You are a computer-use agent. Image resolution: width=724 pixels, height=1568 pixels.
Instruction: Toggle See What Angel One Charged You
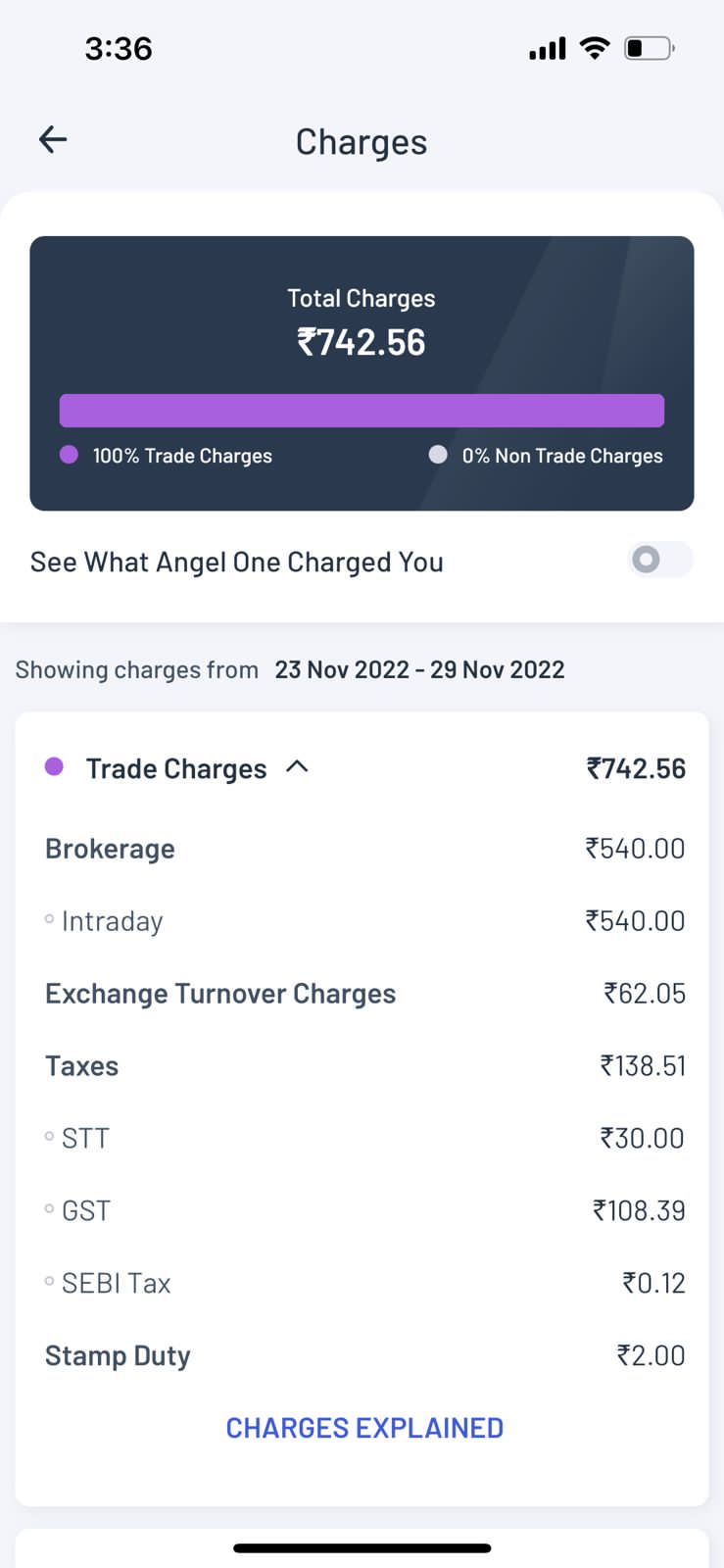(659, 560)
